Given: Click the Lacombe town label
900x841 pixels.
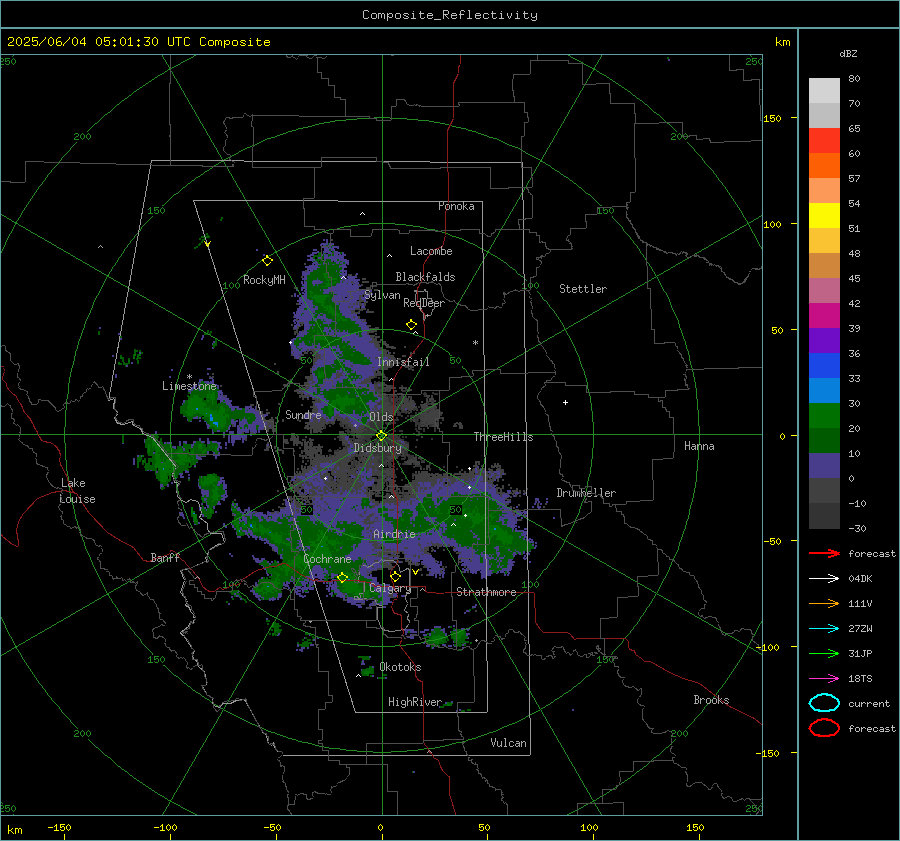Looking at the screenshot, I should [431, 251].
